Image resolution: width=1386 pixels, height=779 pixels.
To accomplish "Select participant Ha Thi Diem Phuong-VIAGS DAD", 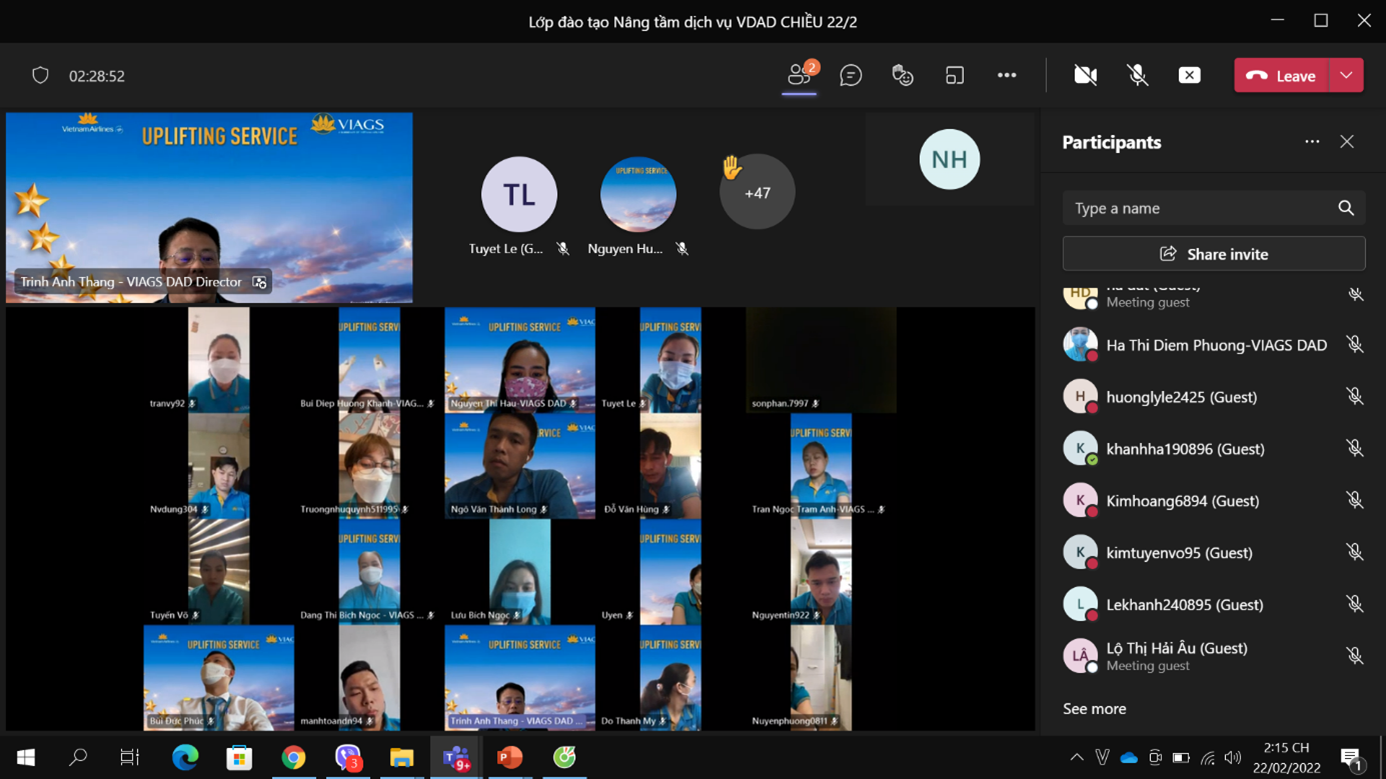I will pyautogui.click(x=1214, y=345).
